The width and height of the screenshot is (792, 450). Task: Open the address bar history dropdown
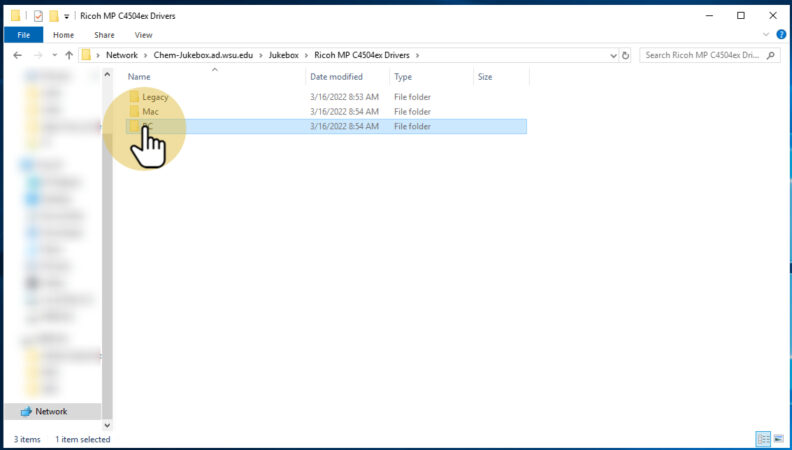click(x=611, y=55)
